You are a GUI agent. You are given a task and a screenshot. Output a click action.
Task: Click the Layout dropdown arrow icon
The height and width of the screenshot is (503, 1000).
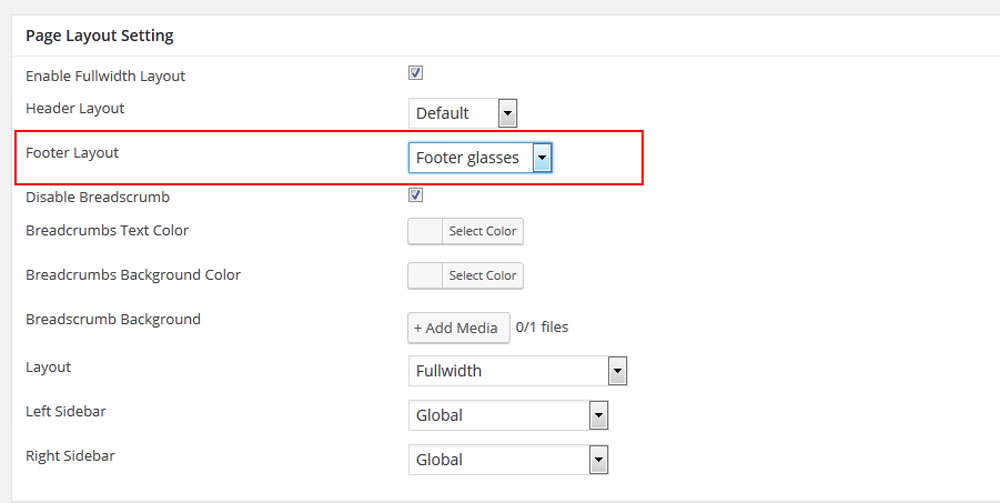[x=617, y=371]
